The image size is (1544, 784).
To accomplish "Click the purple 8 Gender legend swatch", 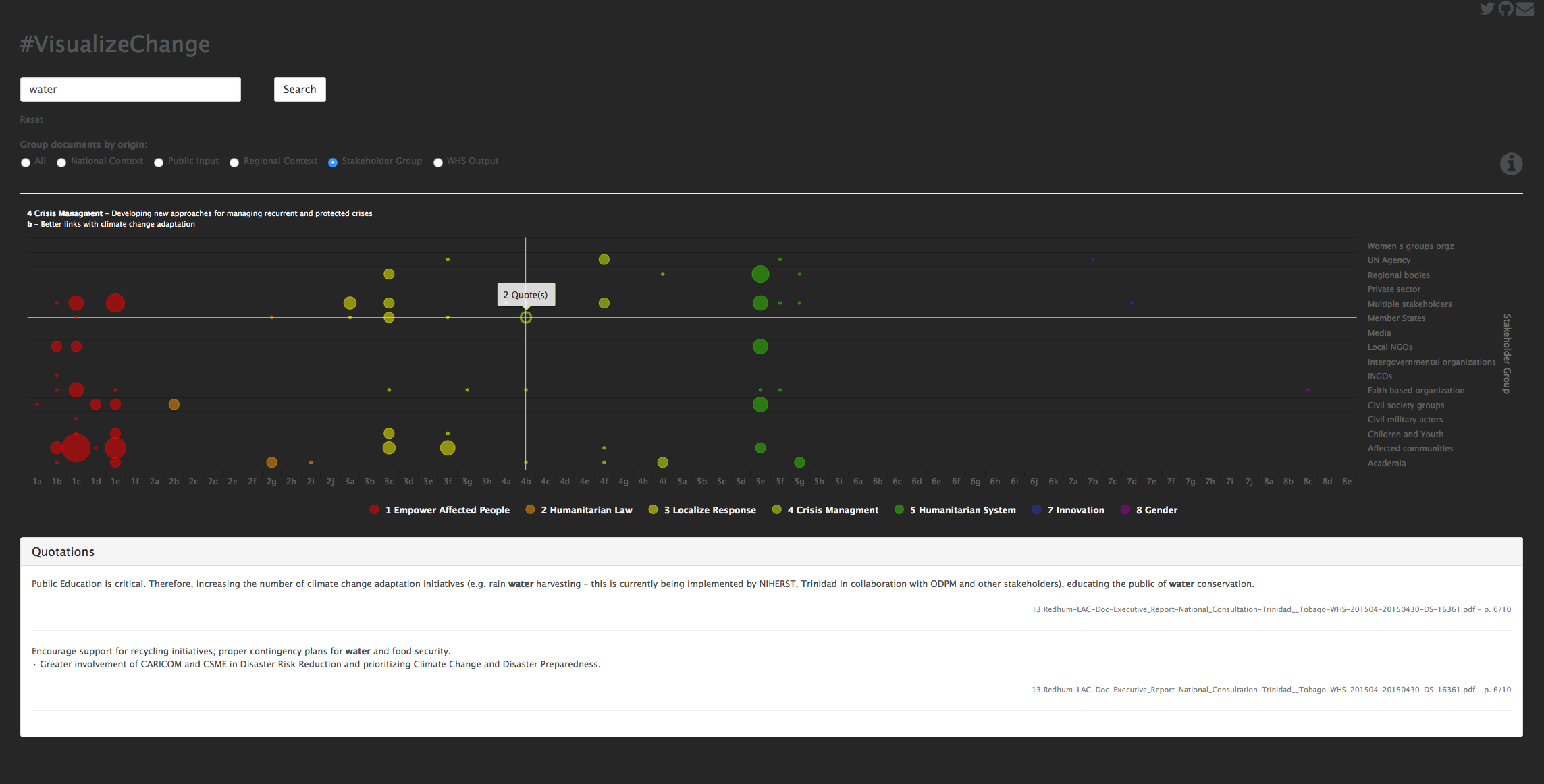I will point(1125,509).
